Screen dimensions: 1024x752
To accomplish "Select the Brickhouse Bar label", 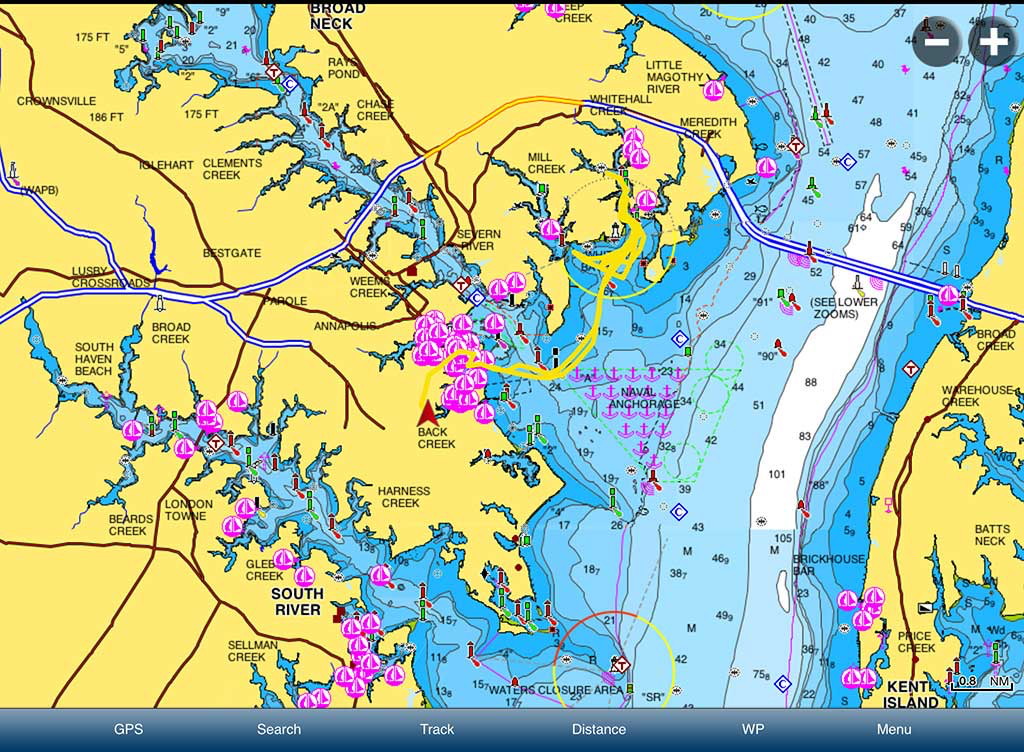I will pos(829,565).
